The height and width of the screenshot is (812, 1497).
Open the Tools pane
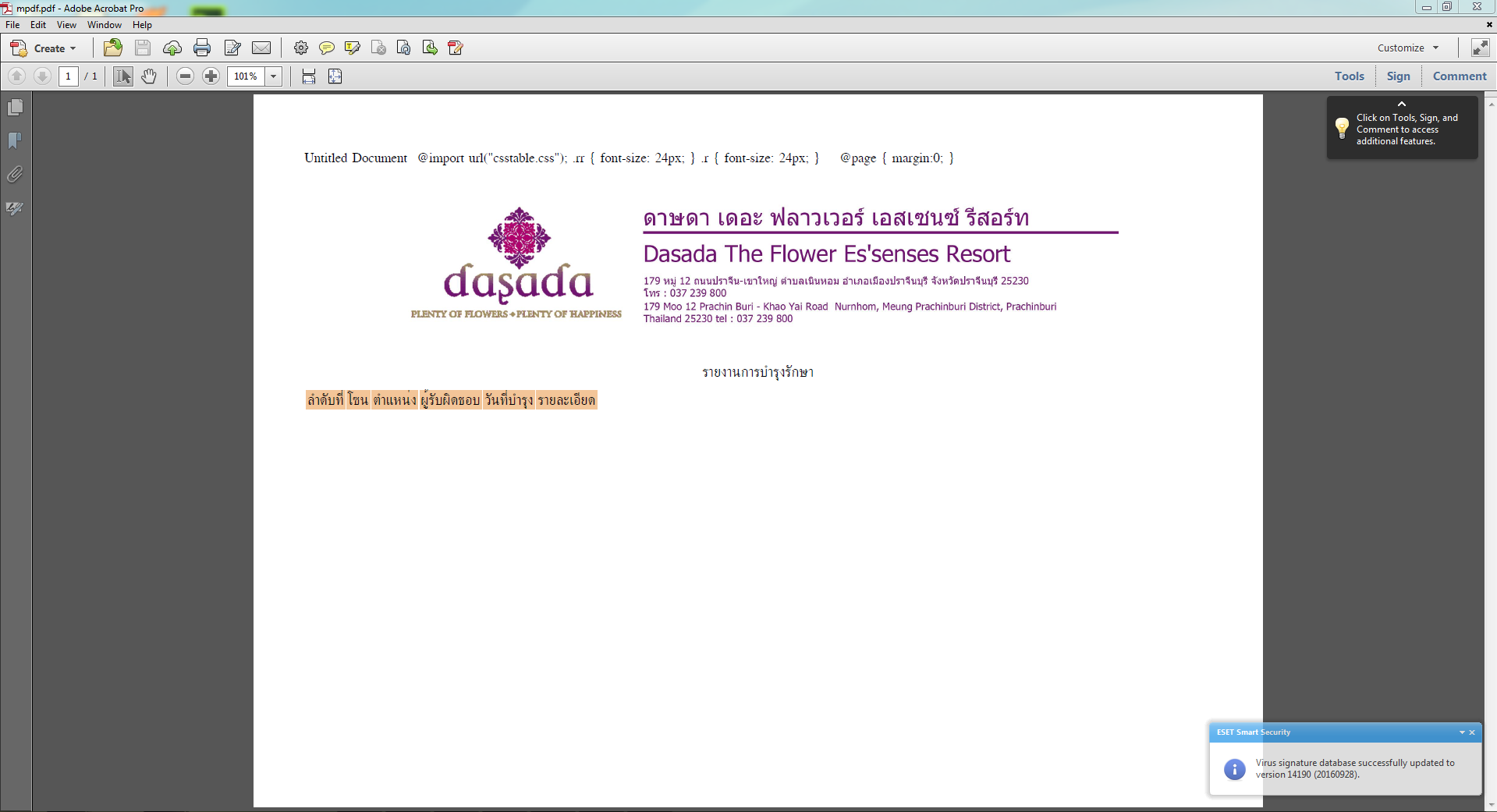tap(1350, 76)
